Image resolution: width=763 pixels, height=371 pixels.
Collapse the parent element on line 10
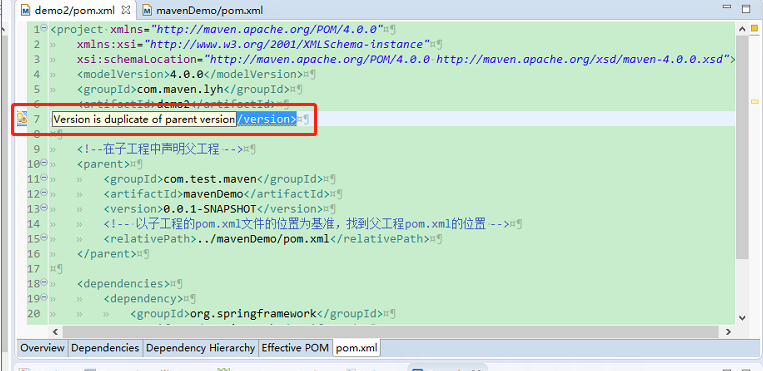tap(44, 163)
